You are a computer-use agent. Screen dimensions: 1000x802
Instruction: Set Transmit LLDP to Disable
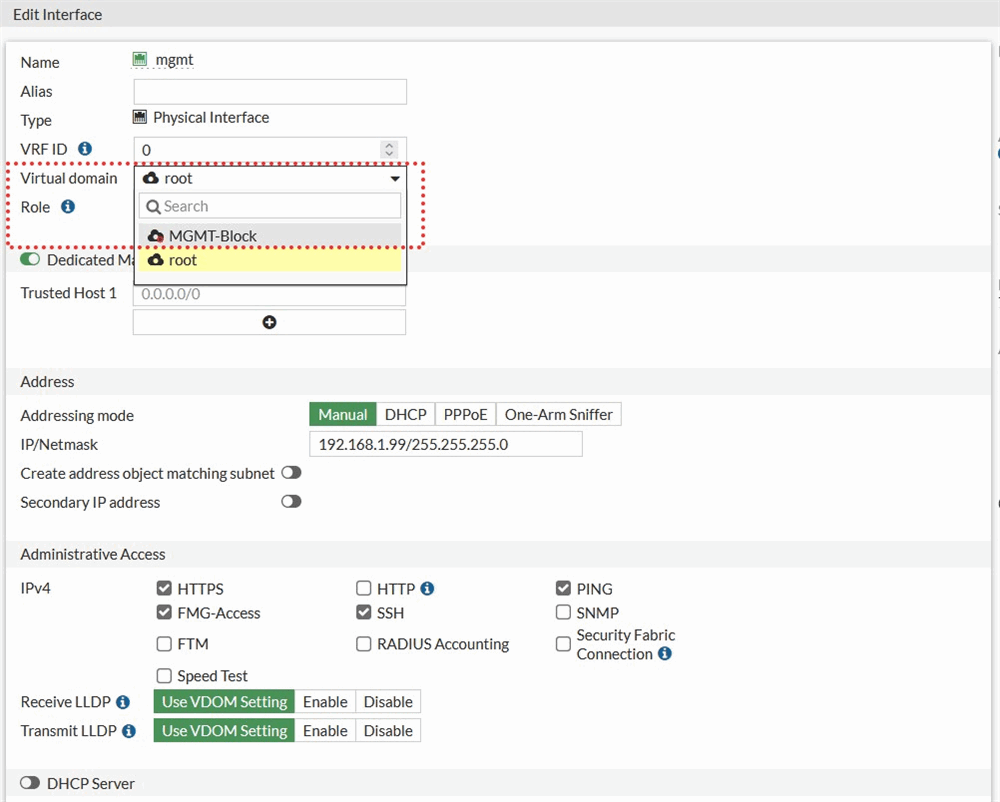[x=388, y=731]
